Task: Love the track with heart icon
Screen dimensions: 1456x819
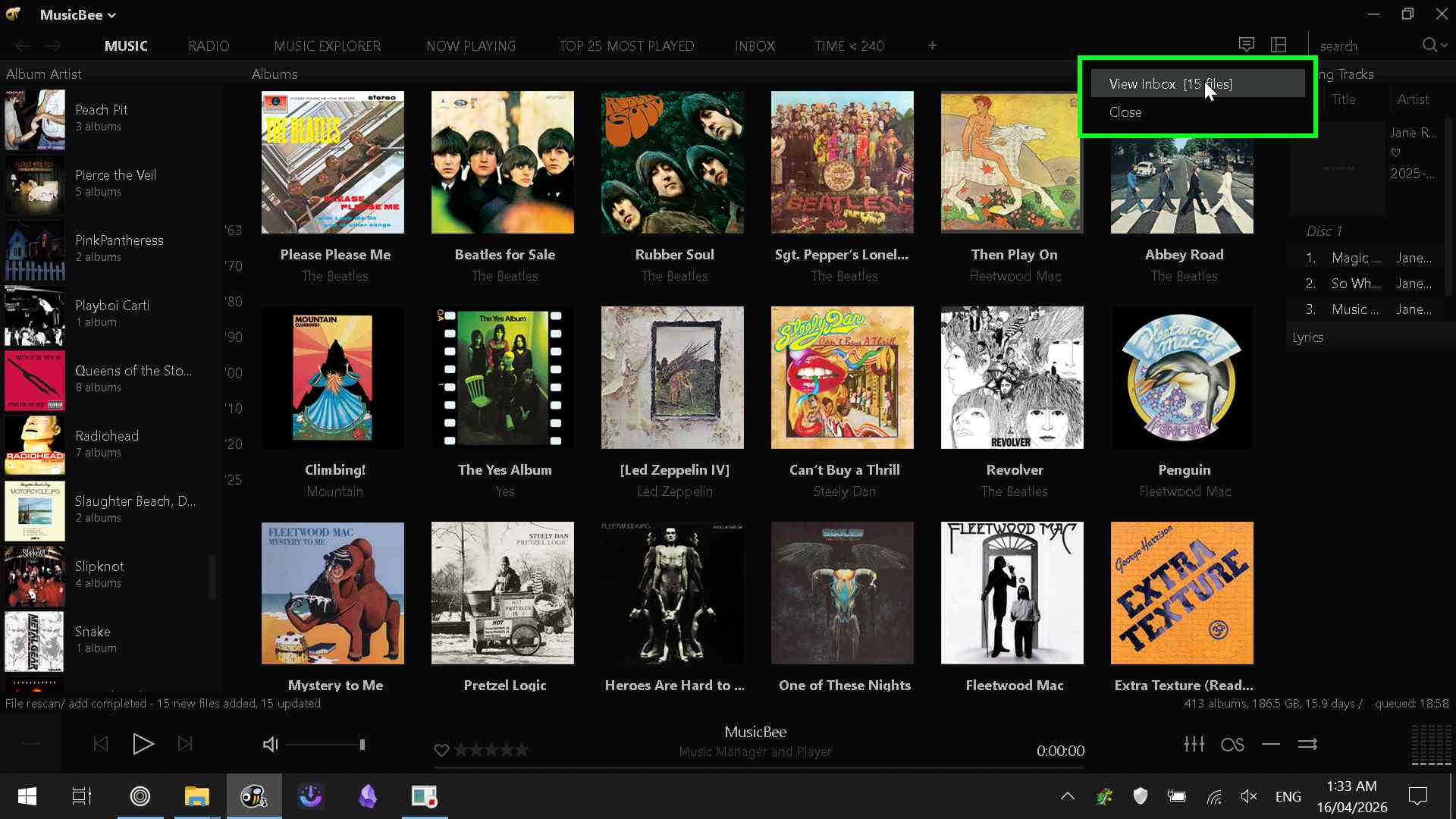Action: (x=441, y=751)
